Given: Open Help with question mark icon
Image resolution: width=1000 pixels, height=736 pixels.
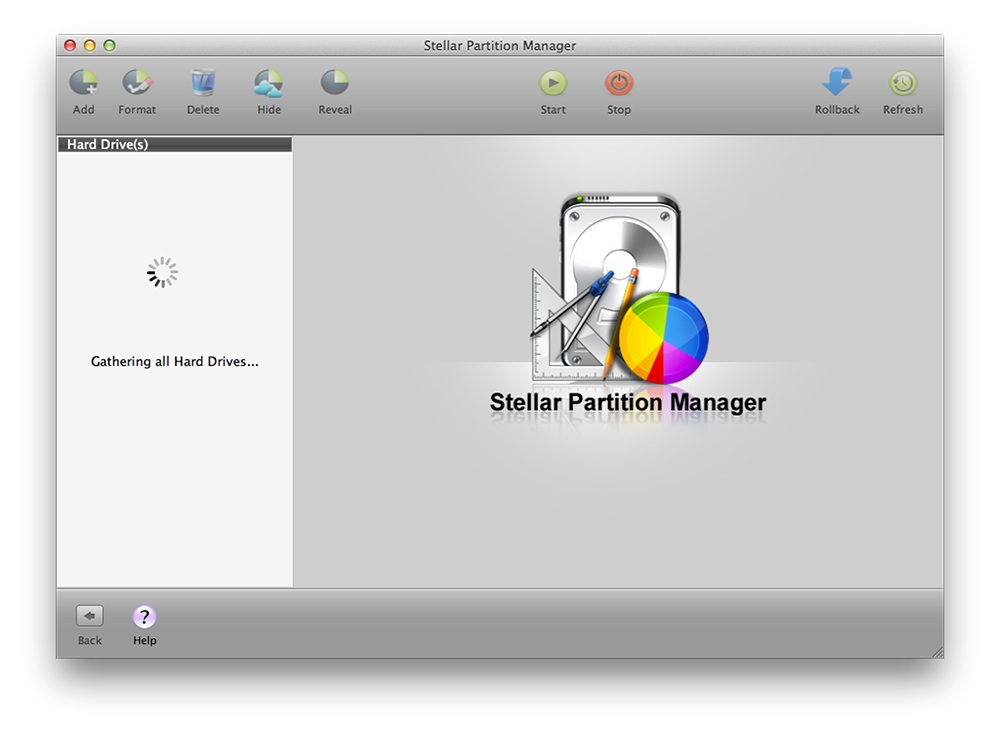Looking at the screenshot, I should click(145, 617).
